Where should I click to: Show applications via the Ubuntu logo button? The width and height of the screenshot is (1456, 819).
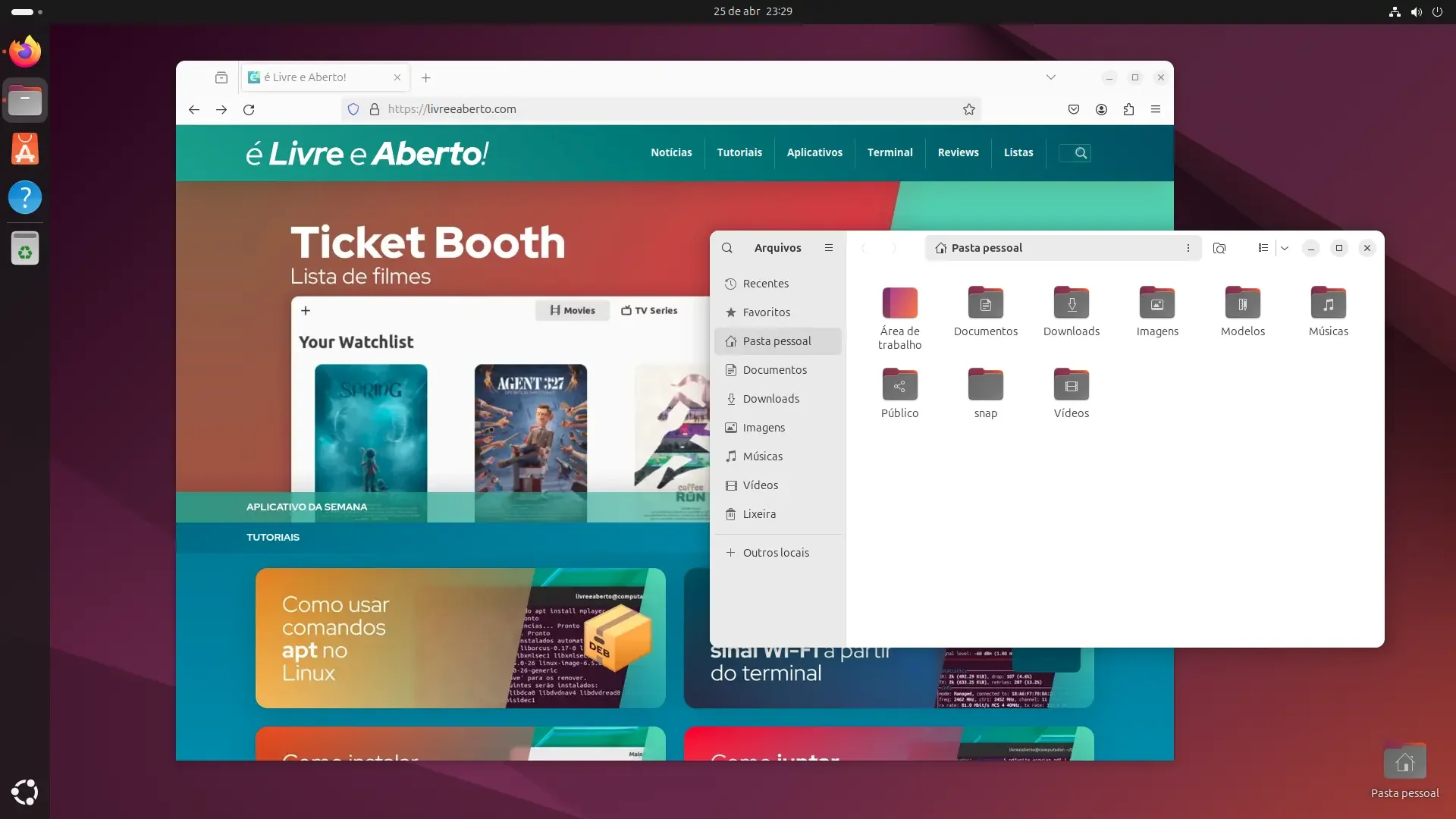pos(25,792)
